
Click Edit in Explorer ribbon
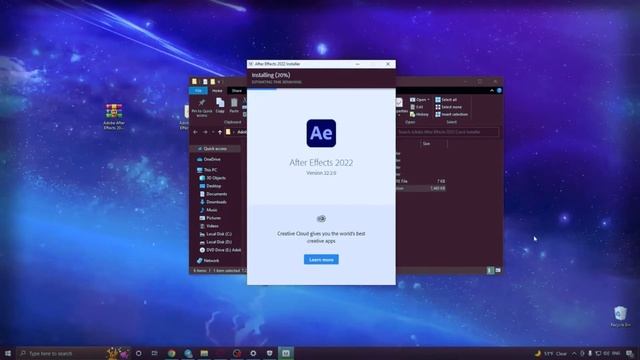(417, 107)
